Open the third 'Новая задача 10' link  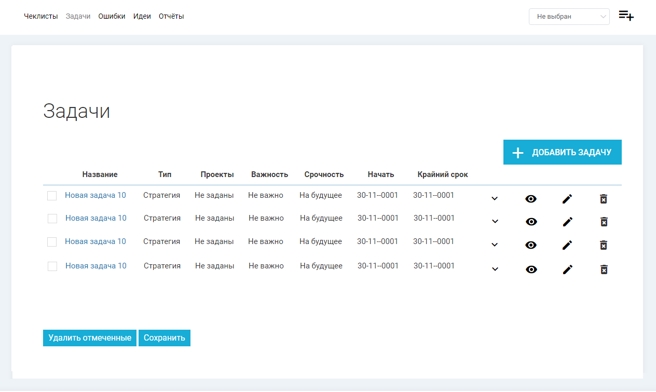pos(95,241)
